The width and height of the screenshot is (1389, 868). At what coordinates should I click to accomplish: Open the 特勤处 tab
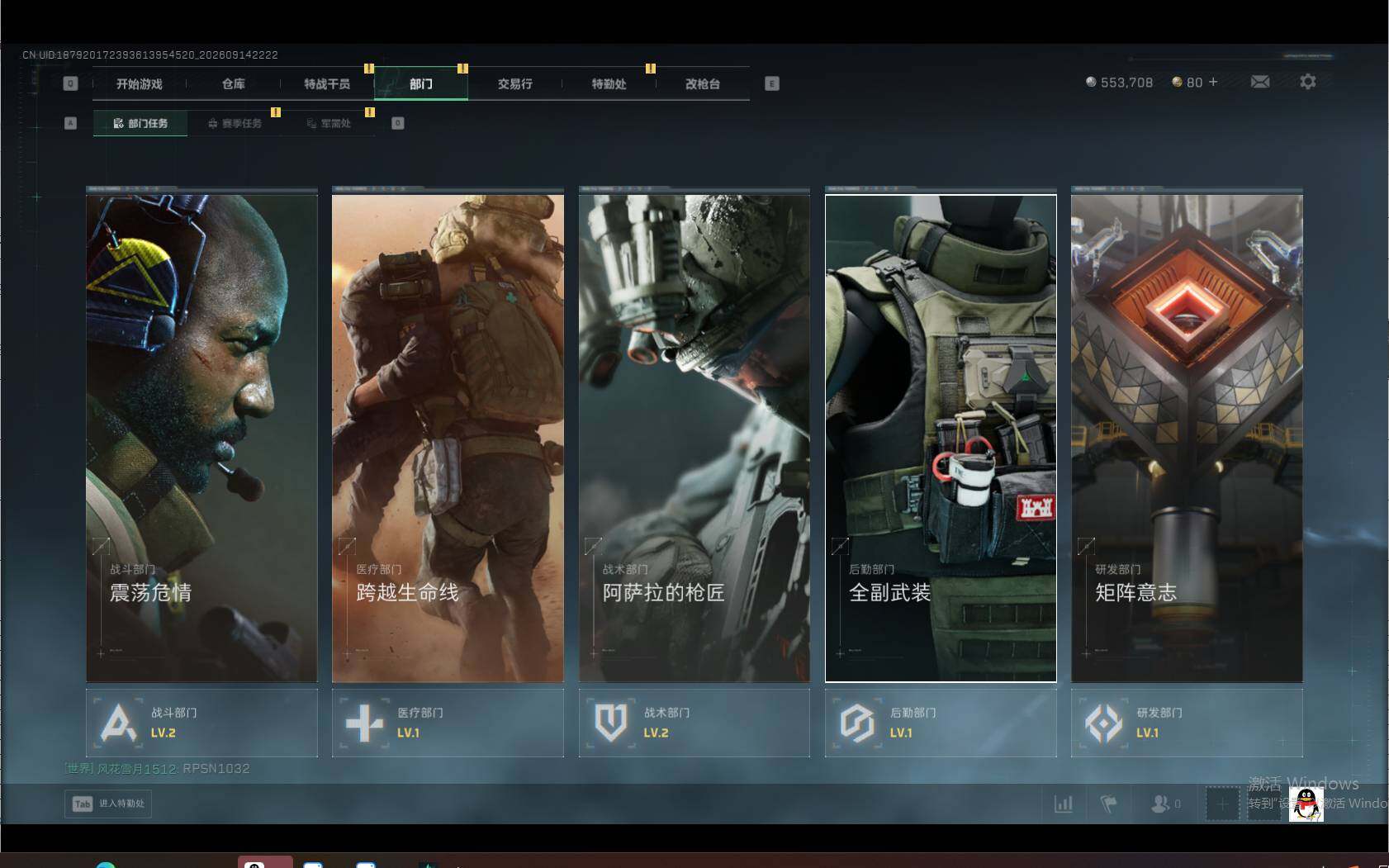coord(609,84)
